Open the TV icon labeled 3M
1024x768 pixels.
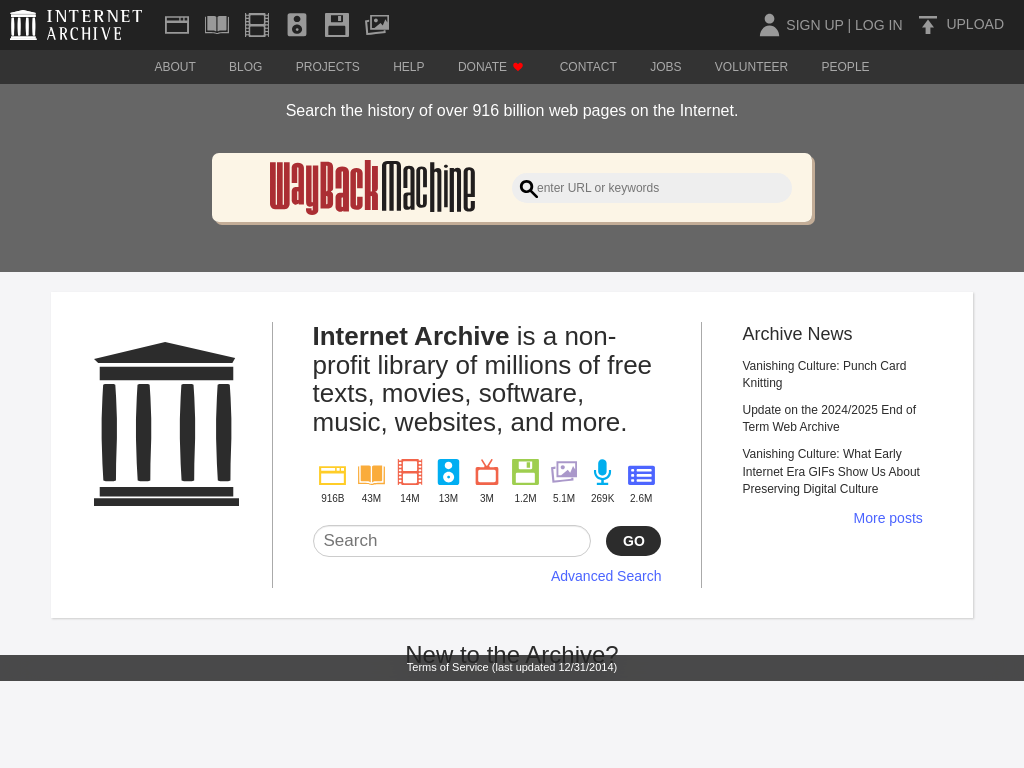coord(487,472)
